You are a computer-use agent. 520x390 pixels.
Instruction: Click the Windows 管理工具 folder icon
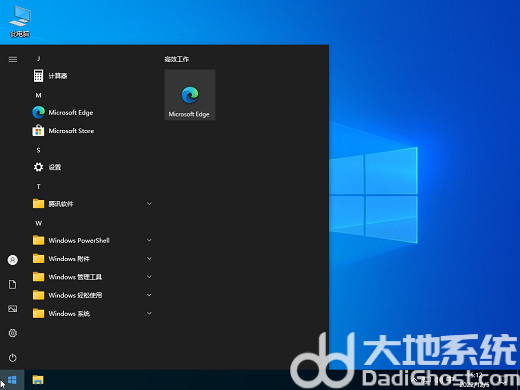[38, 277]
